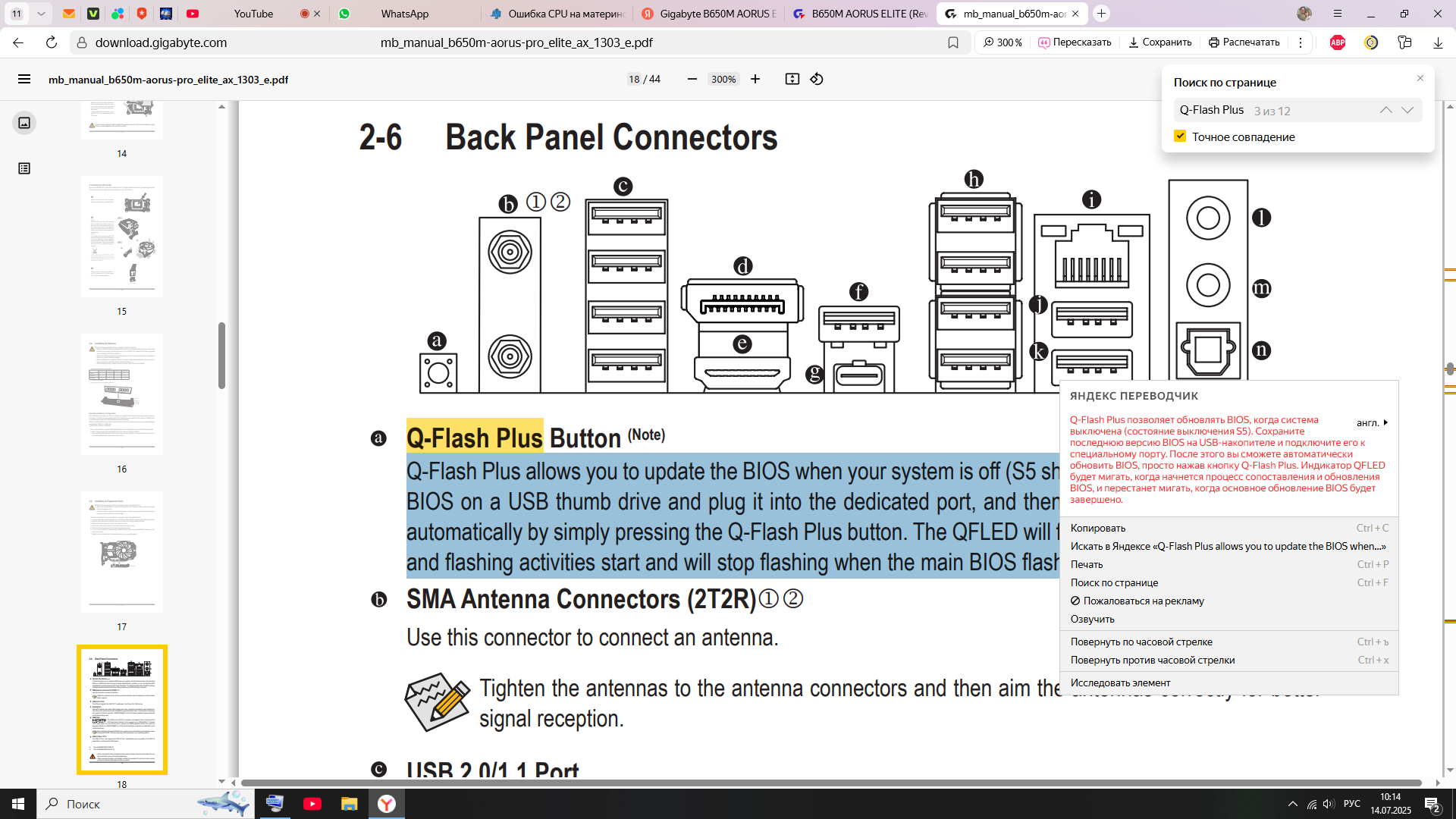Open the англ. language dropdown in translator
The width and height of the screenshot is (1456, 819).
[x=1373, y=423]
